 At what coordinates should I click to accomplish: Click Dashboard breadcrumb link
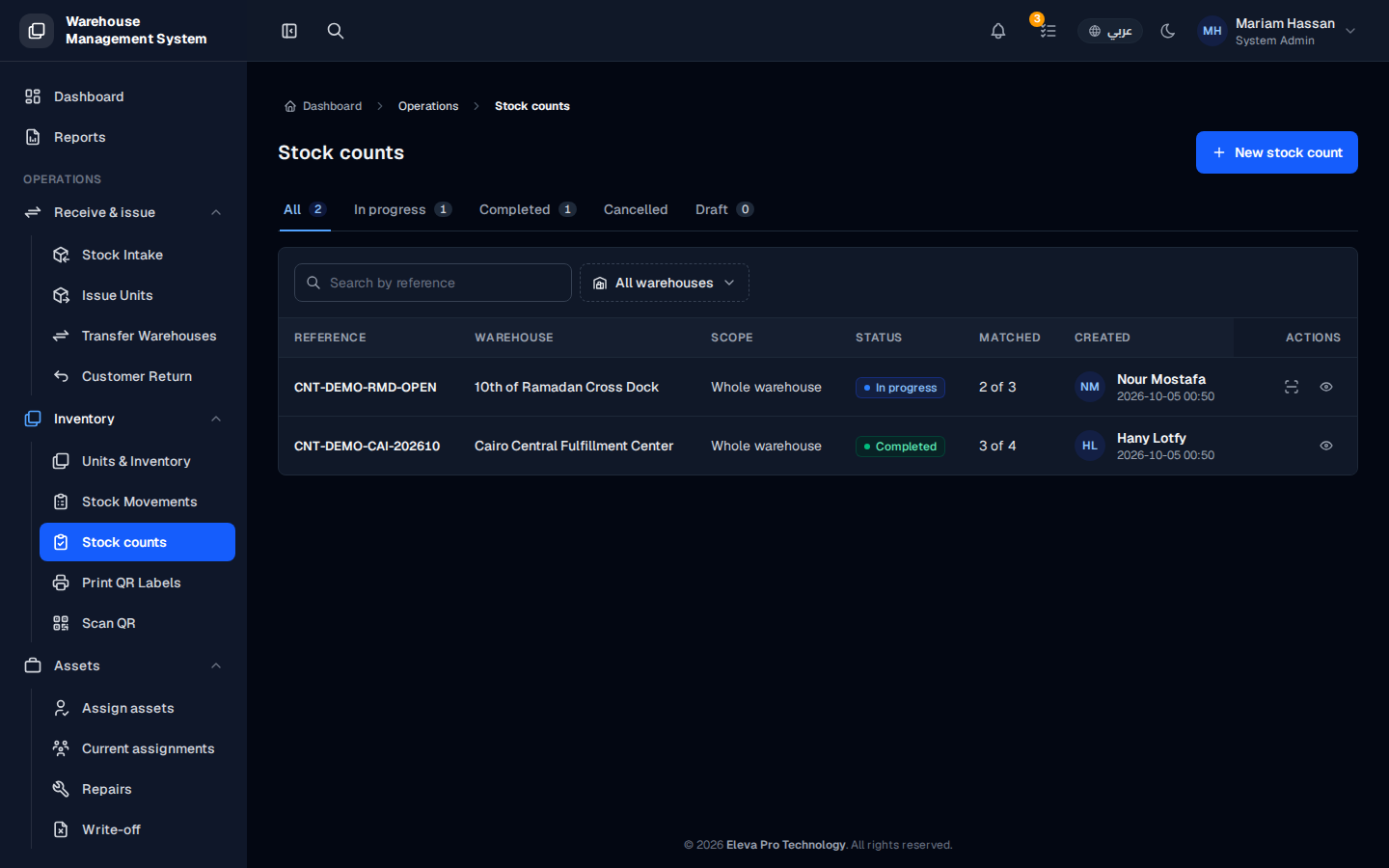[x=323, y=106]
